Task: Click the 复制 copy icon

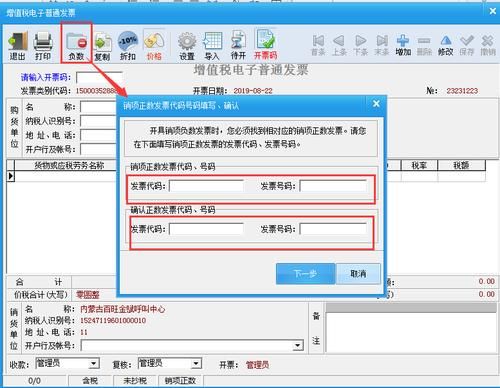Action: [x=102, y=46]
